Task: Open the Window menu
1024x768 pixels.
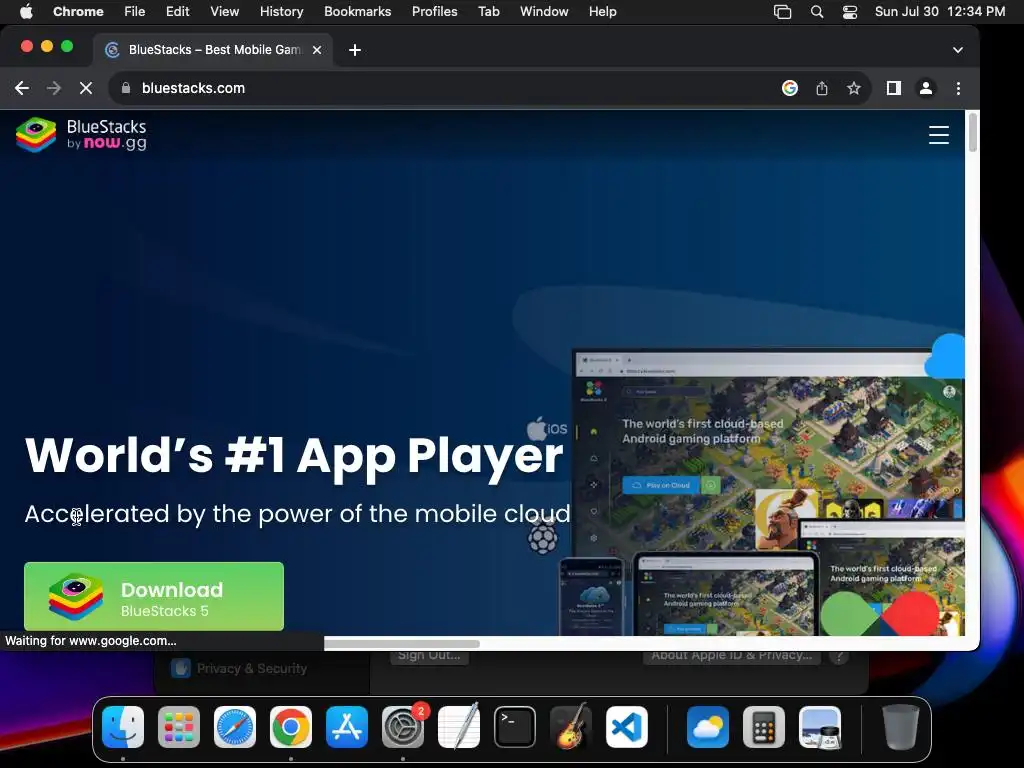Action: 544,12
